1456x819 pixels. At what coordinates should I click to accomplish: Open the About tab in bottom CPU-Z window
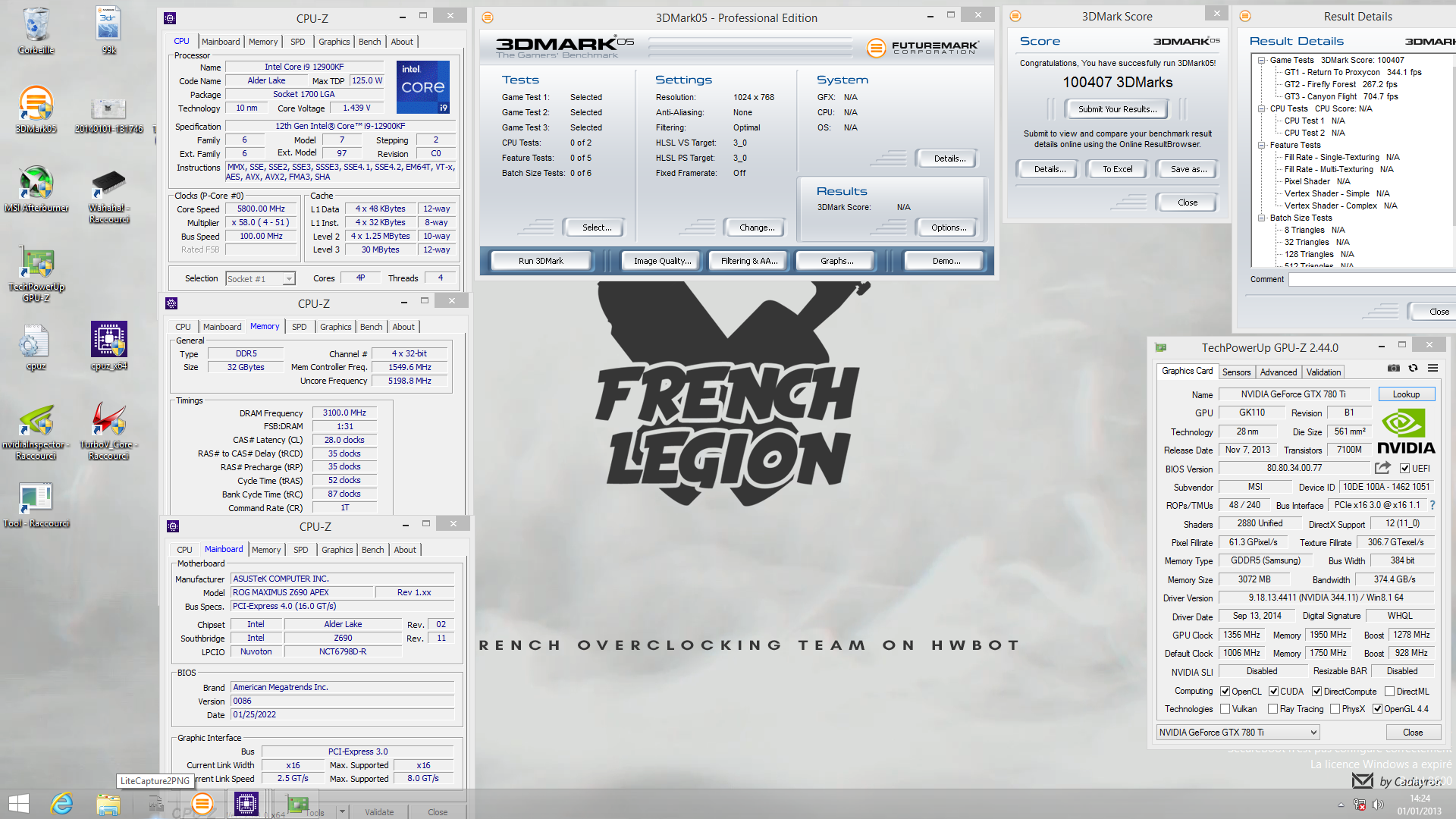pos(405,550)
